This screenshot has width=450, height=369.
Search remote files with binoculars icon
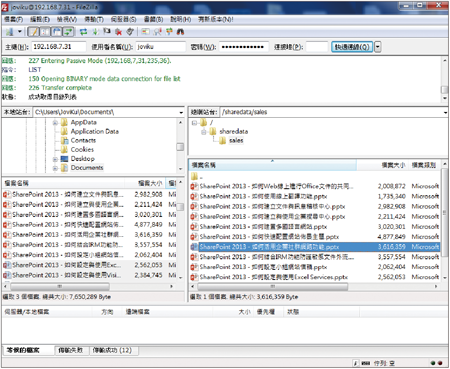(180, 32)
